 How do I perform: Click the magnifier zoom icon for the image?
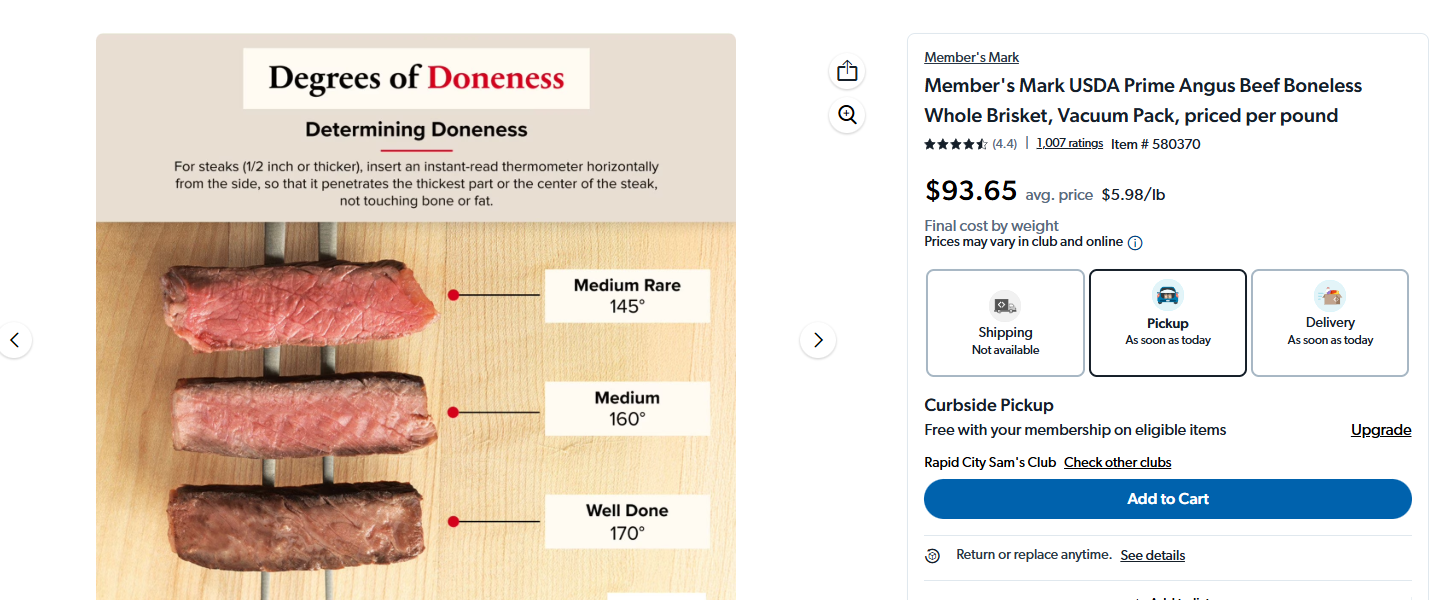pyautogui.click(x=847, y=115)
